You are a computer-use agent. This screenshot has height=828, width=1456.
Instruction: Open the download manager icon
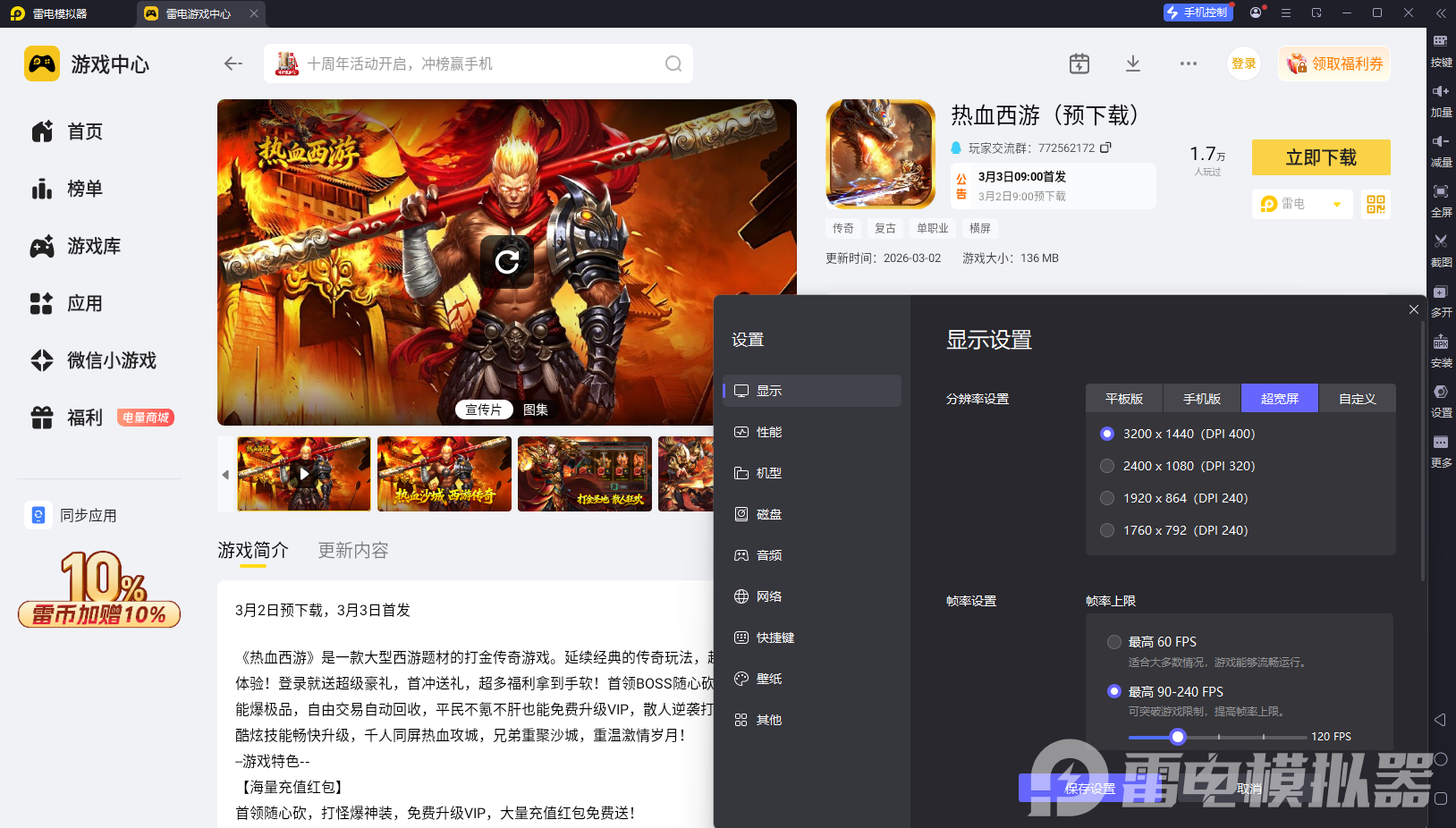click(x=1133, y=63)
